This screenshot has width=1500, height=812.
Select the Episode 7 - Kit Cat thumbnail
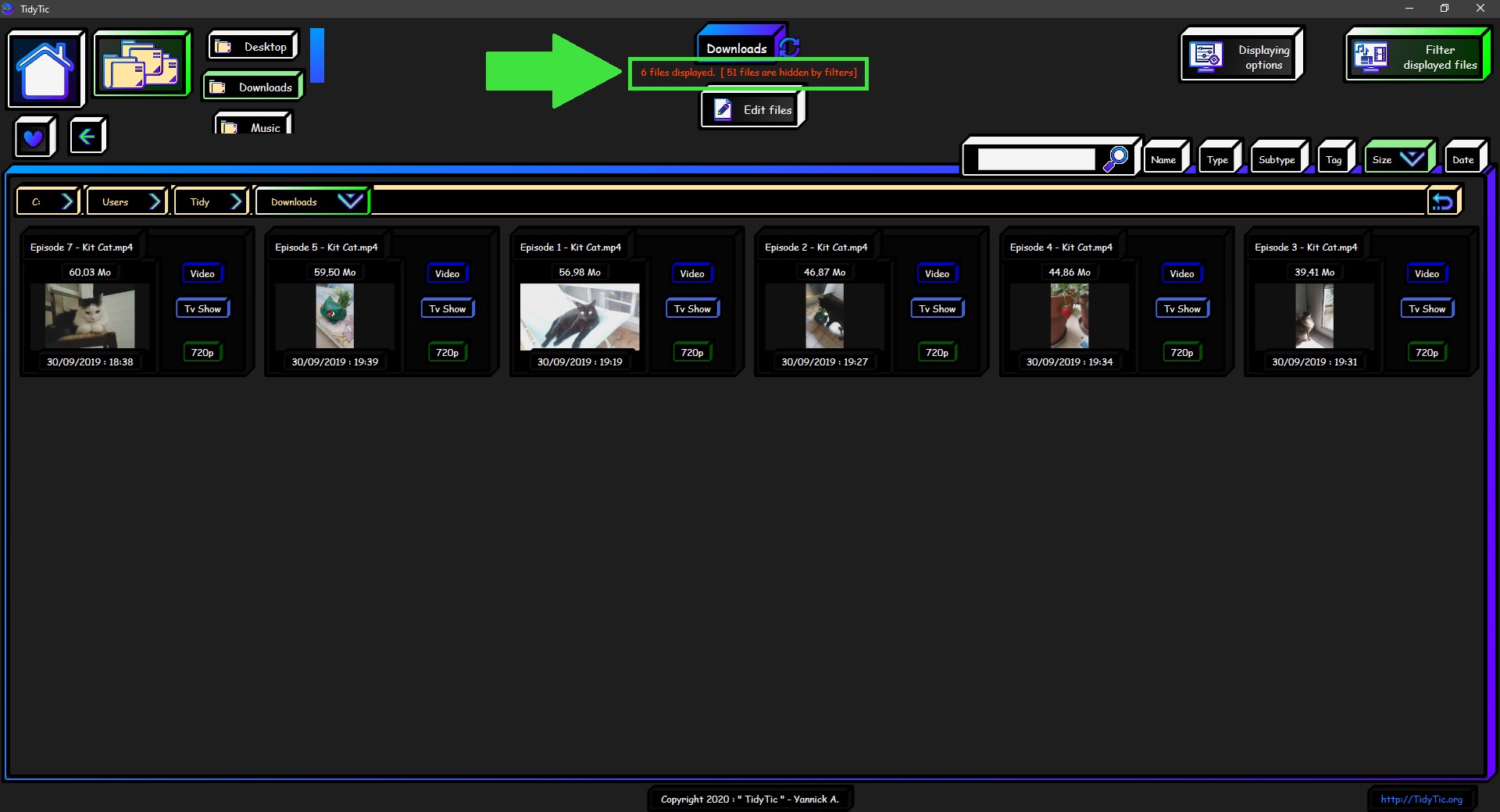90,315
